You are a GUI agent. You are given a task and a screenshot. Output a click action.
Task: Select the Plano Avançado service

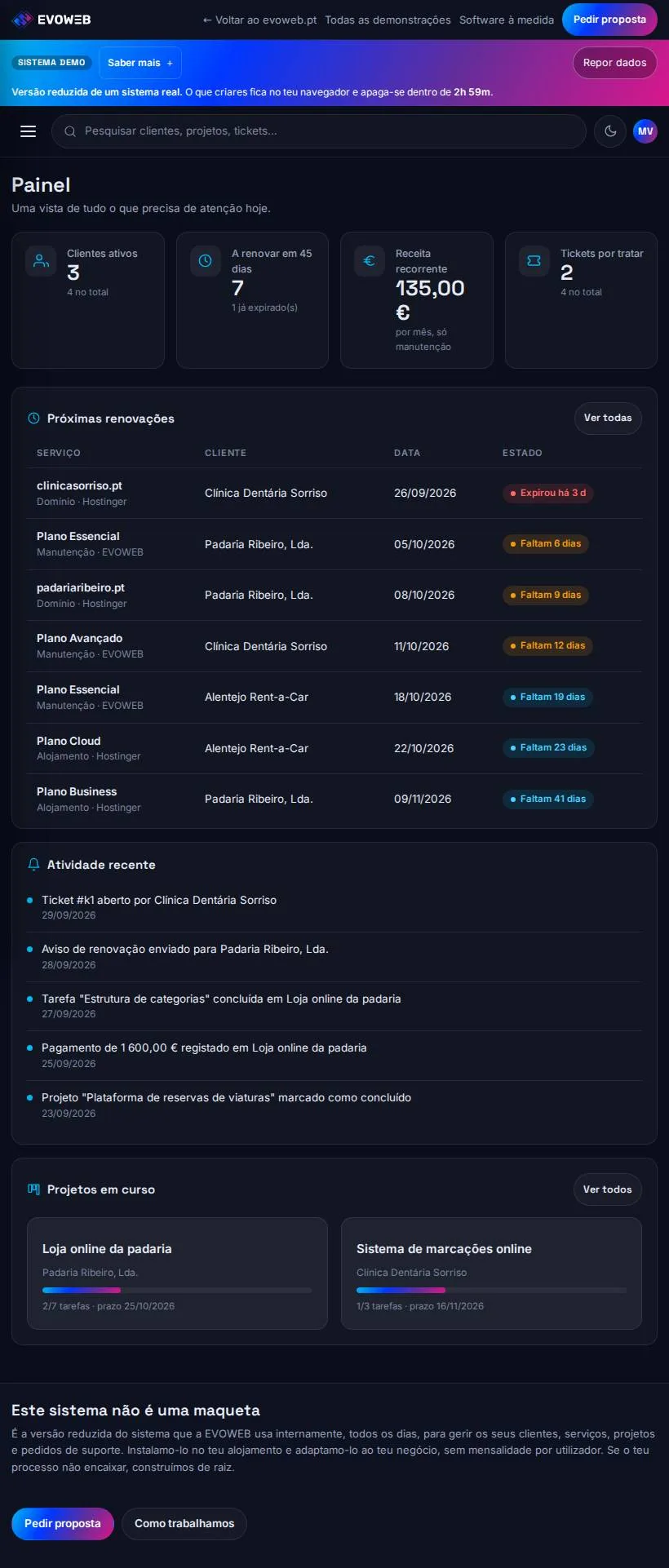[x=80, y=638]
